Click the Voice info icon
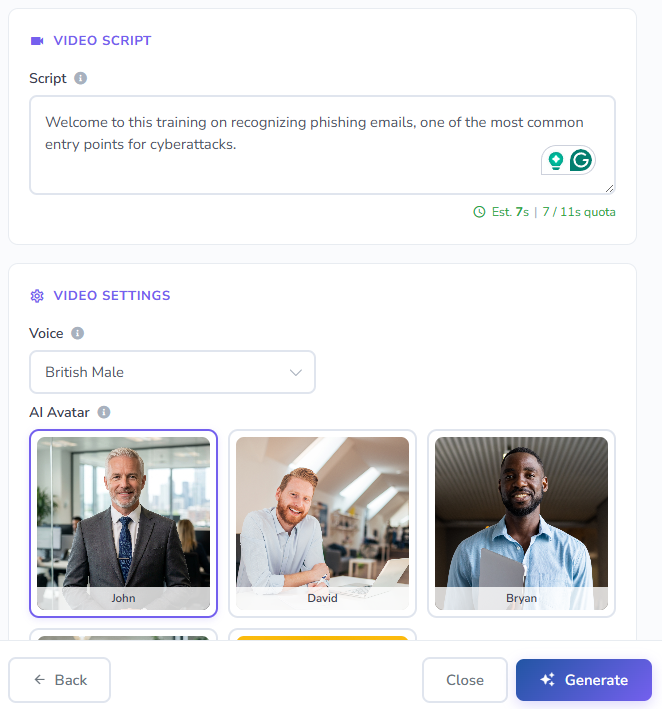 click(78, 333)
